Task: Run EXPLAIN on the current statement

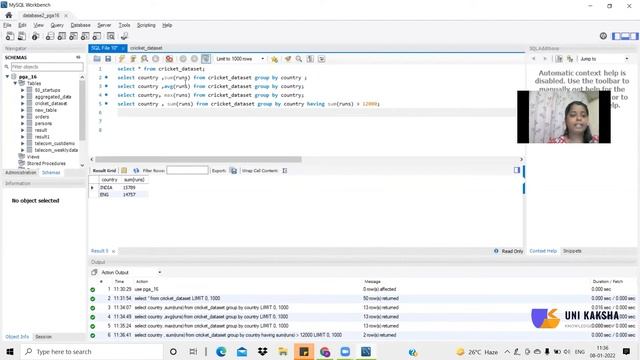Action: tap(144, 59)
